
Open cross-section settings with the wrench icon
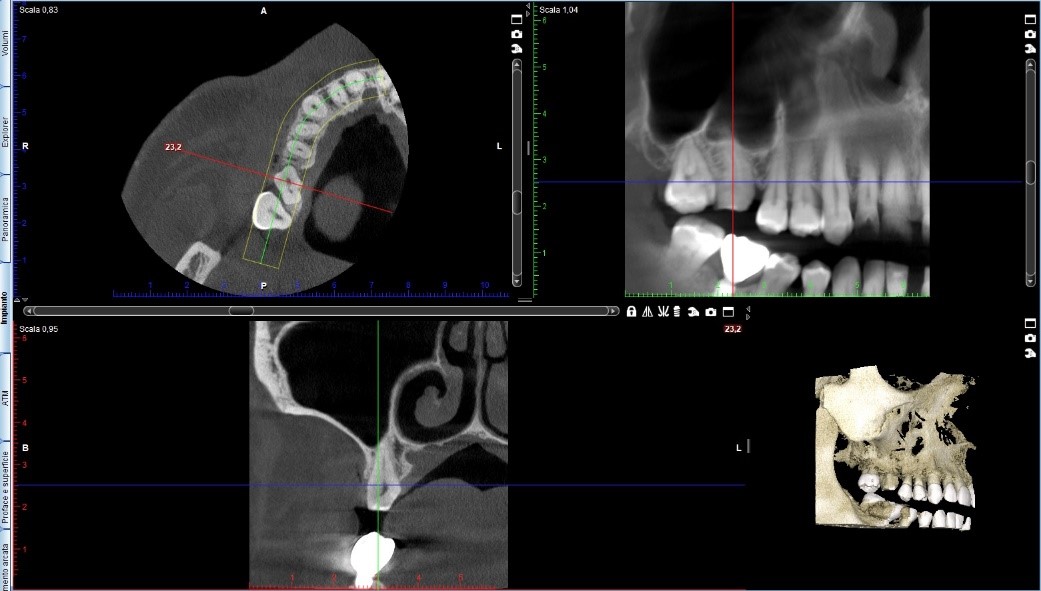(693, 312)
